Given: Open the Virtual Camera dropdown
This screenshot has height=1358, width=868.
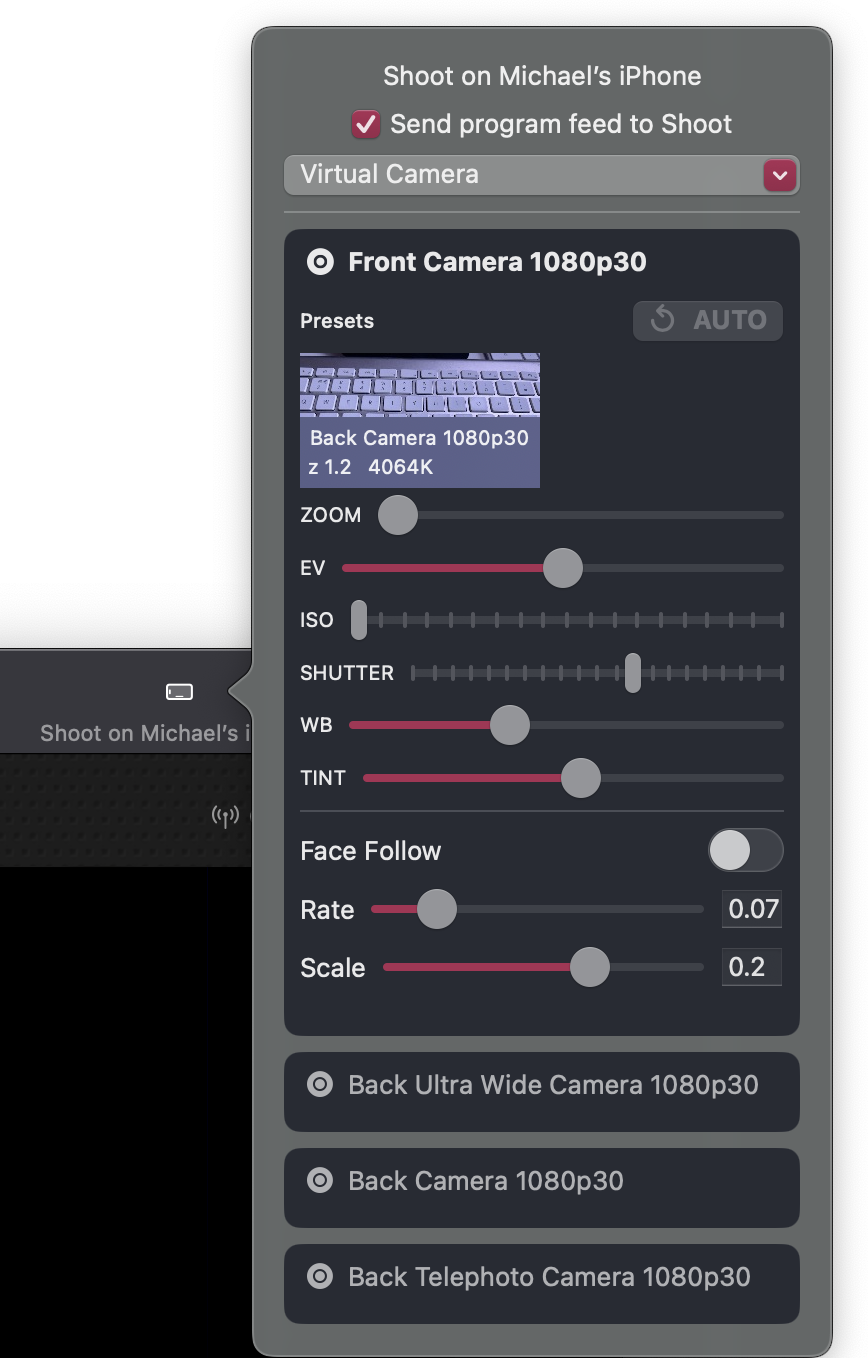Looking at the screenshot, I should coord(541,175).
